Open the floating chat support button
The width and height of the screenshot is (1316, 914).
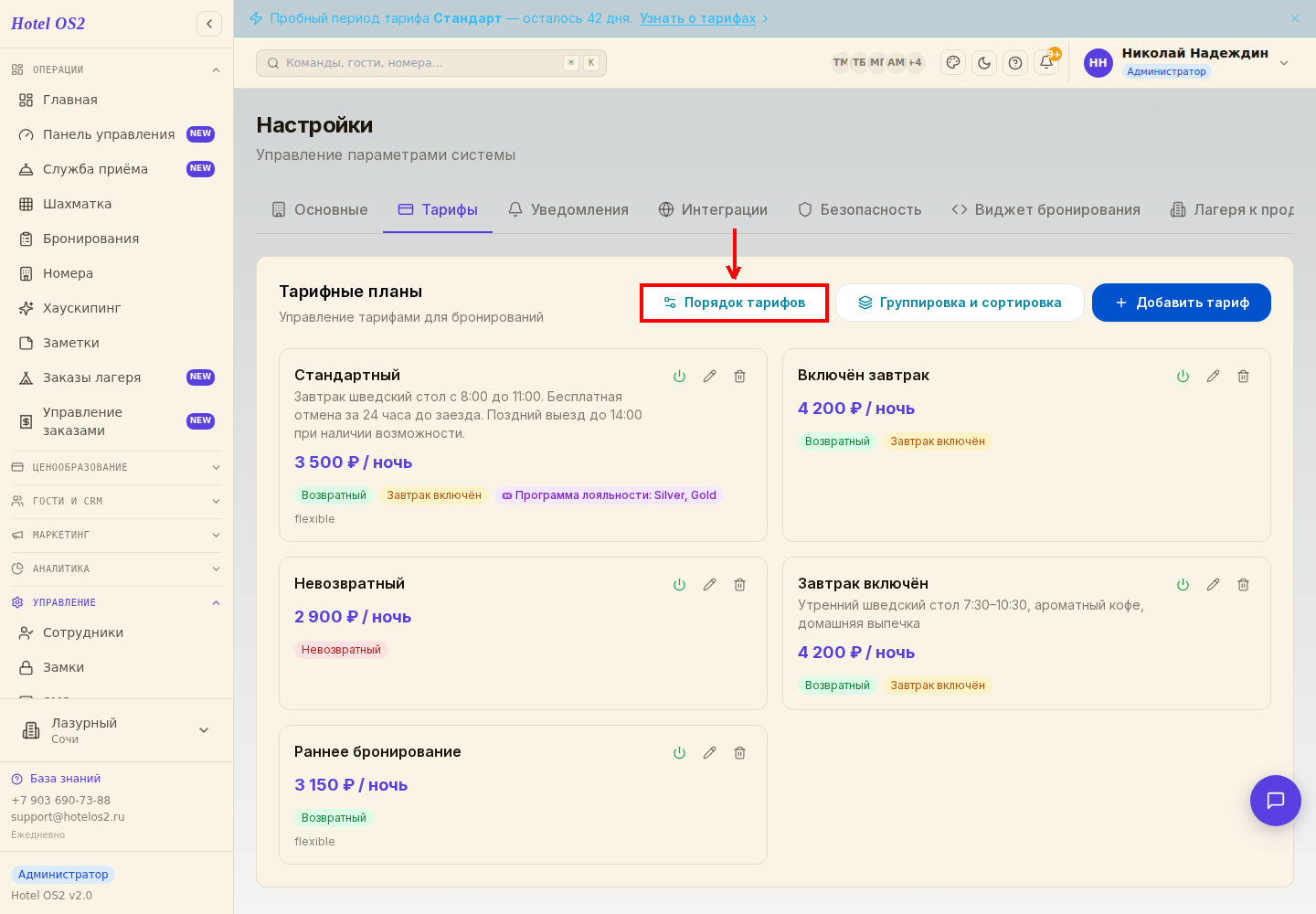pos(1276,801)
